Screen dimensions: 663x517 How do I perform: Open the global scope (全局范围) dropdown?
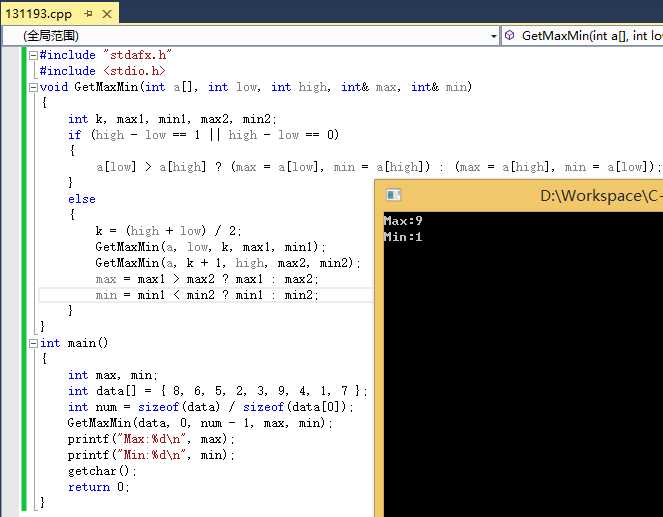[x=251, y=36]
